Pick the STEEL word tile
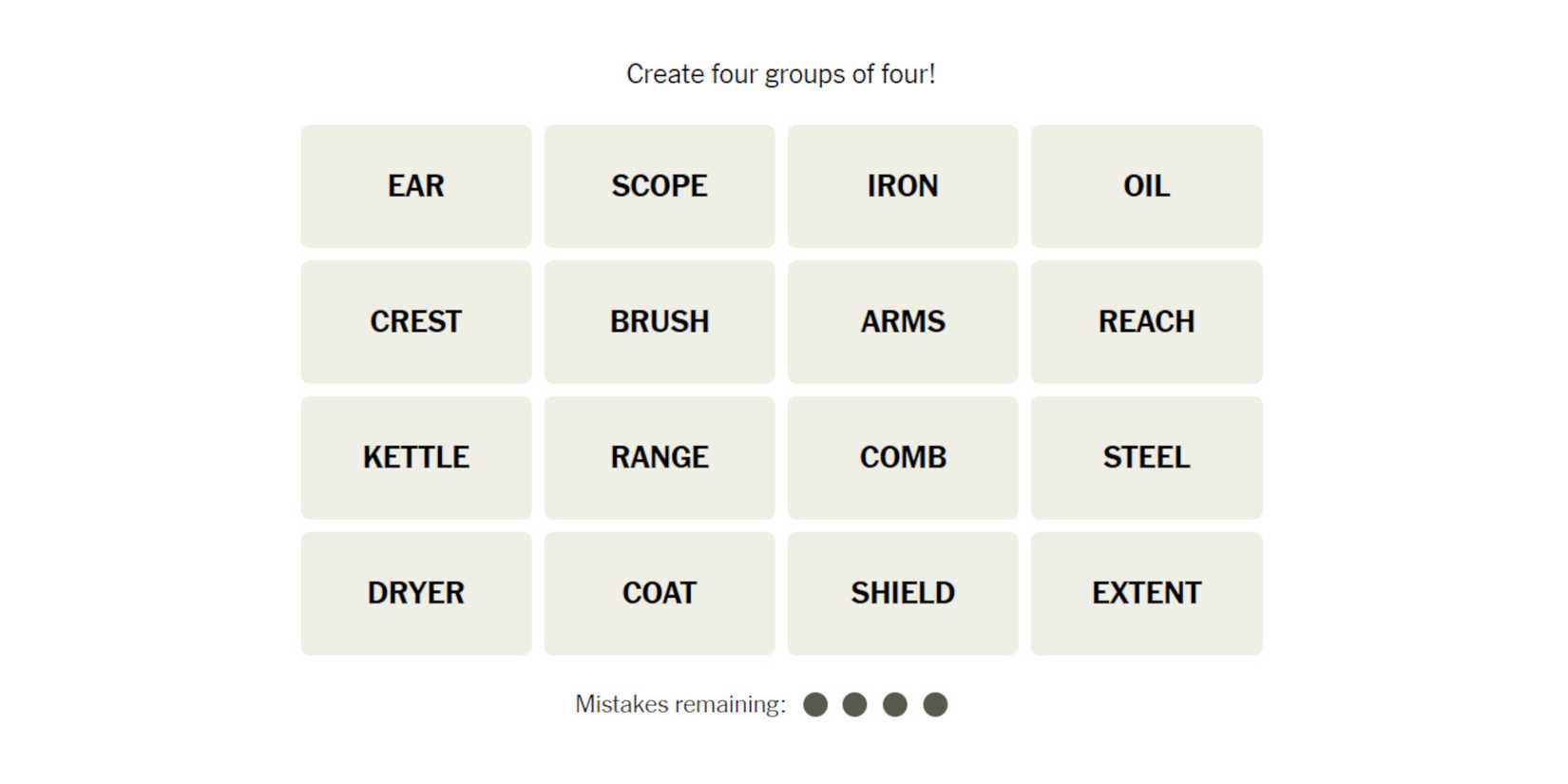Screen dimensions: 1568x784 (x=1146, y=458)
